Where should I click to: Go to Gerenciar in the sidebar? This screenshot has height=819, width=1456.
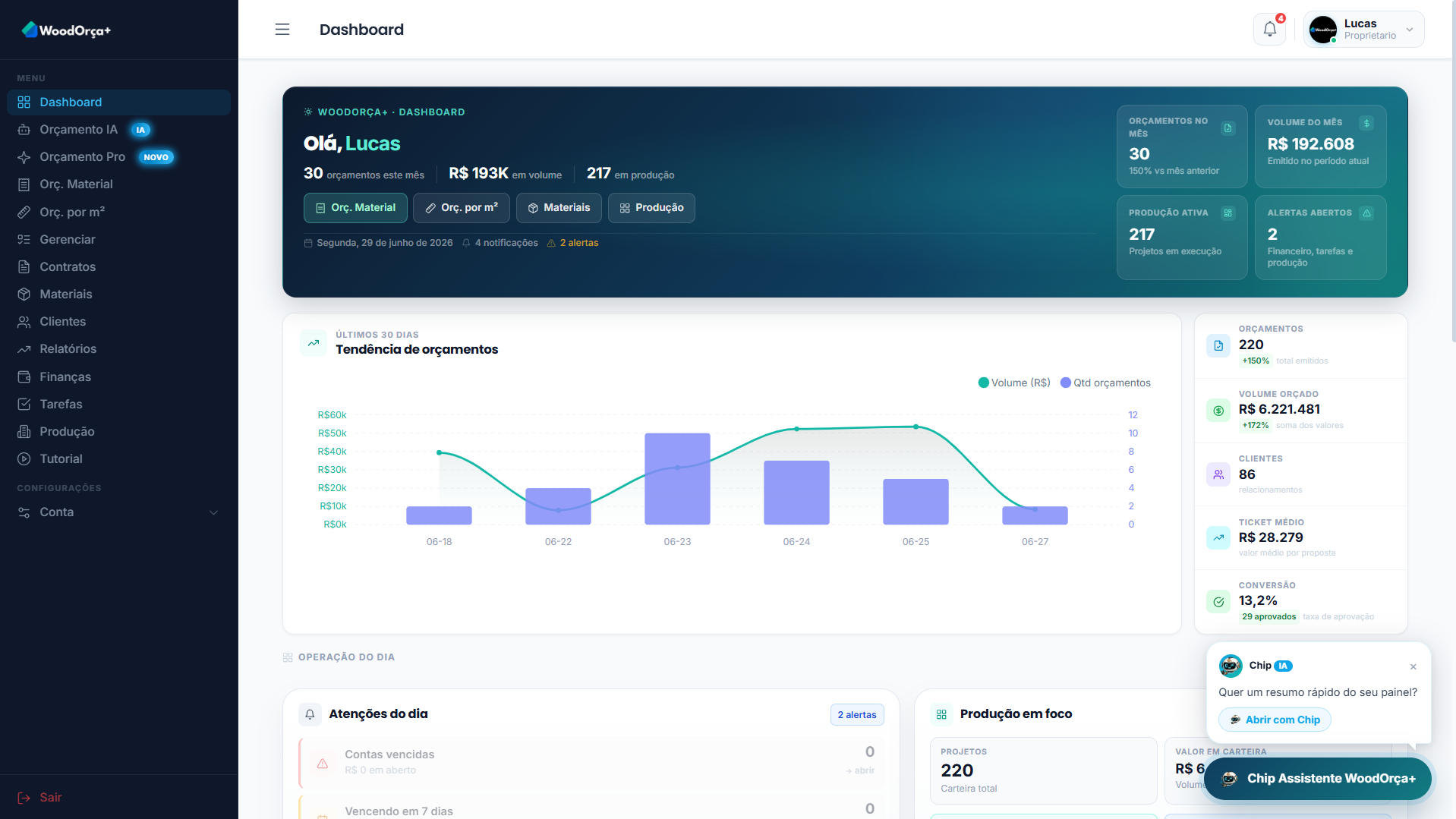(x=118, y=240)
